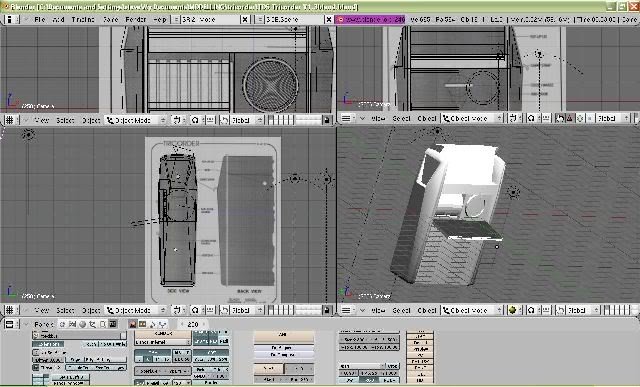
Task: Open the Shading context icon in buttons header
Action: point(82,324)
